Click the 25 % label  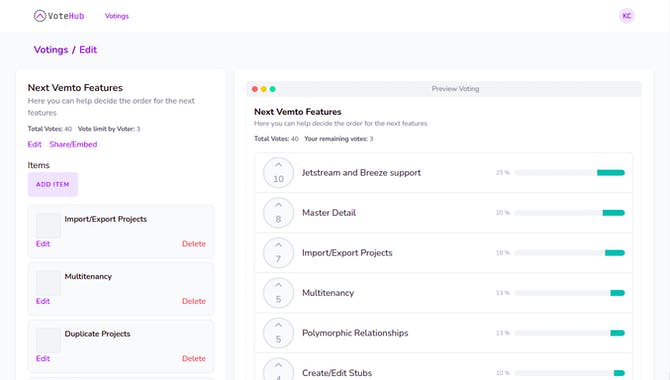[503, 173]
